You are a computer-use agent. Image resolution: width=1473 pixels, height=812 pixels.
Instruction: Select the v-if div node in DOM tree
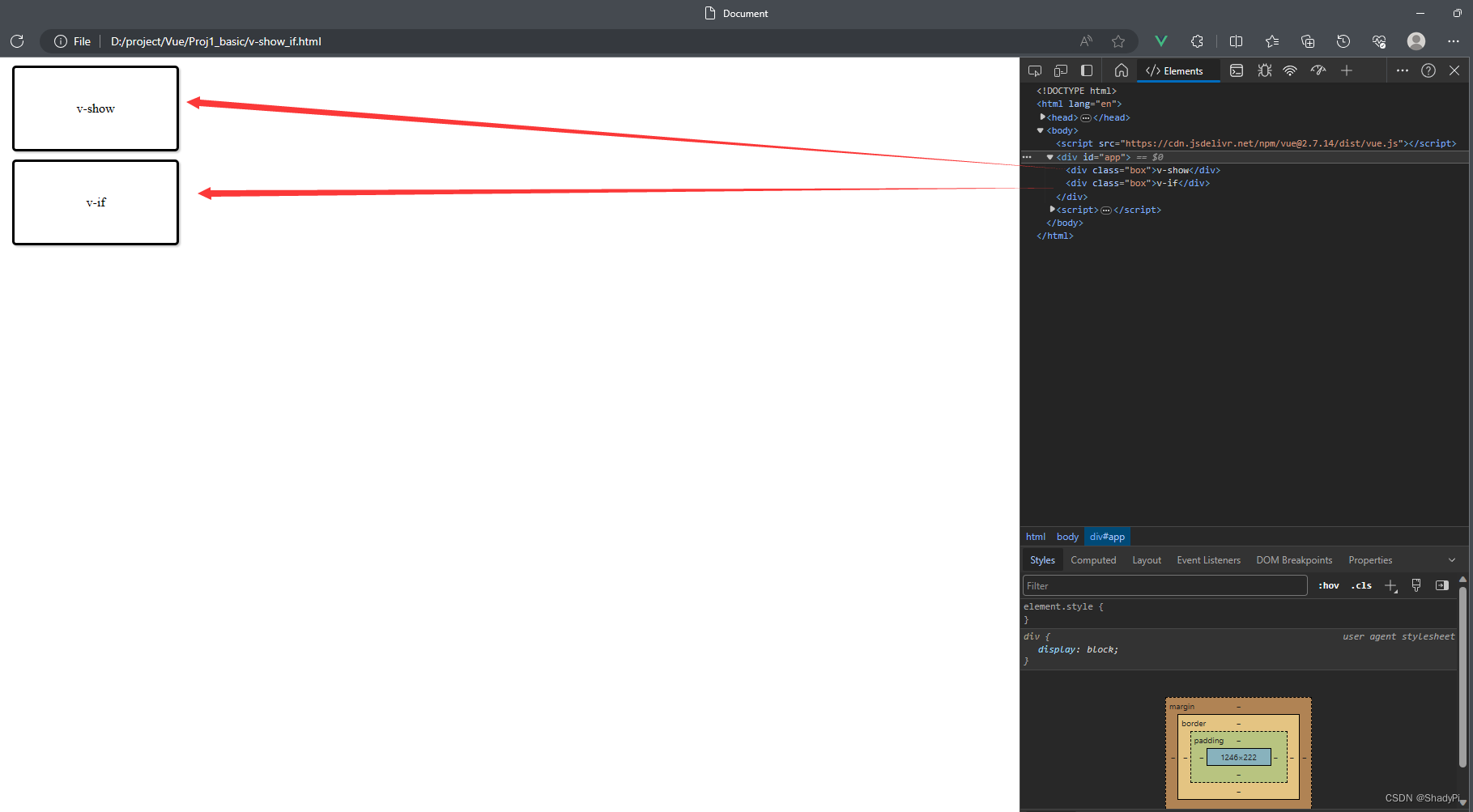(x=1138, y=183)
